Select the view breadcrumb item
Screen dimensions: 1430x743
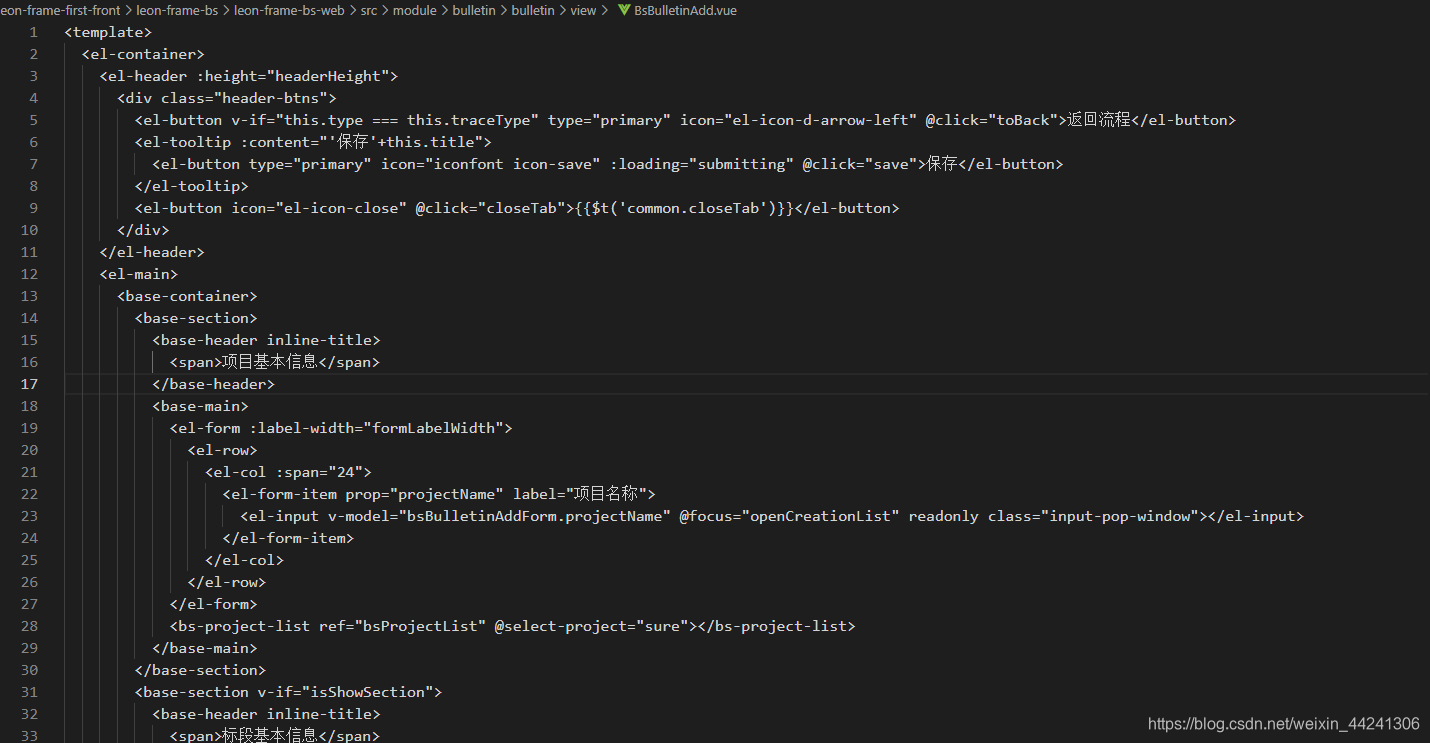point(583,10)
